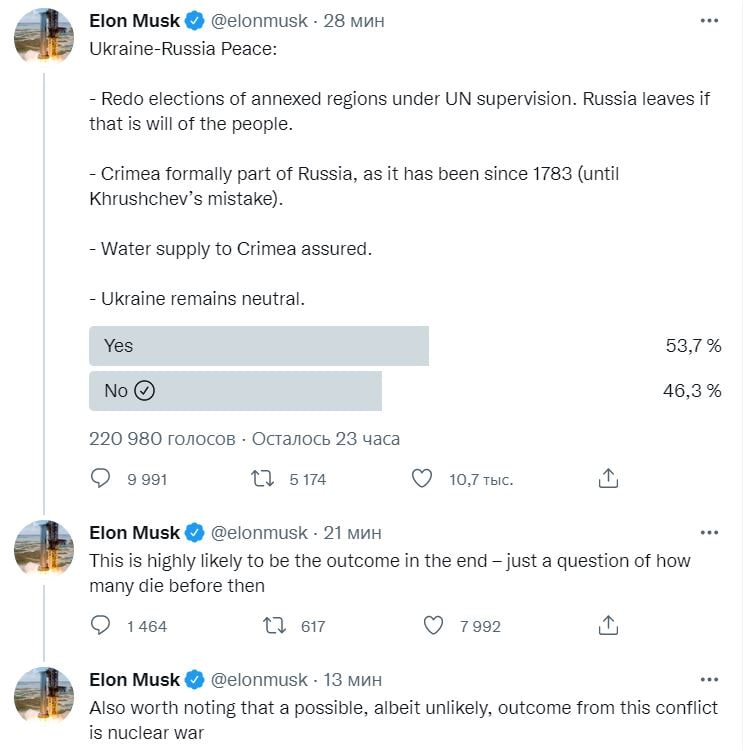Viewport: 745px width, 751px height.
Task: Like the Ukraine-Russia Peace poll tweet
Action: [423, 479]
